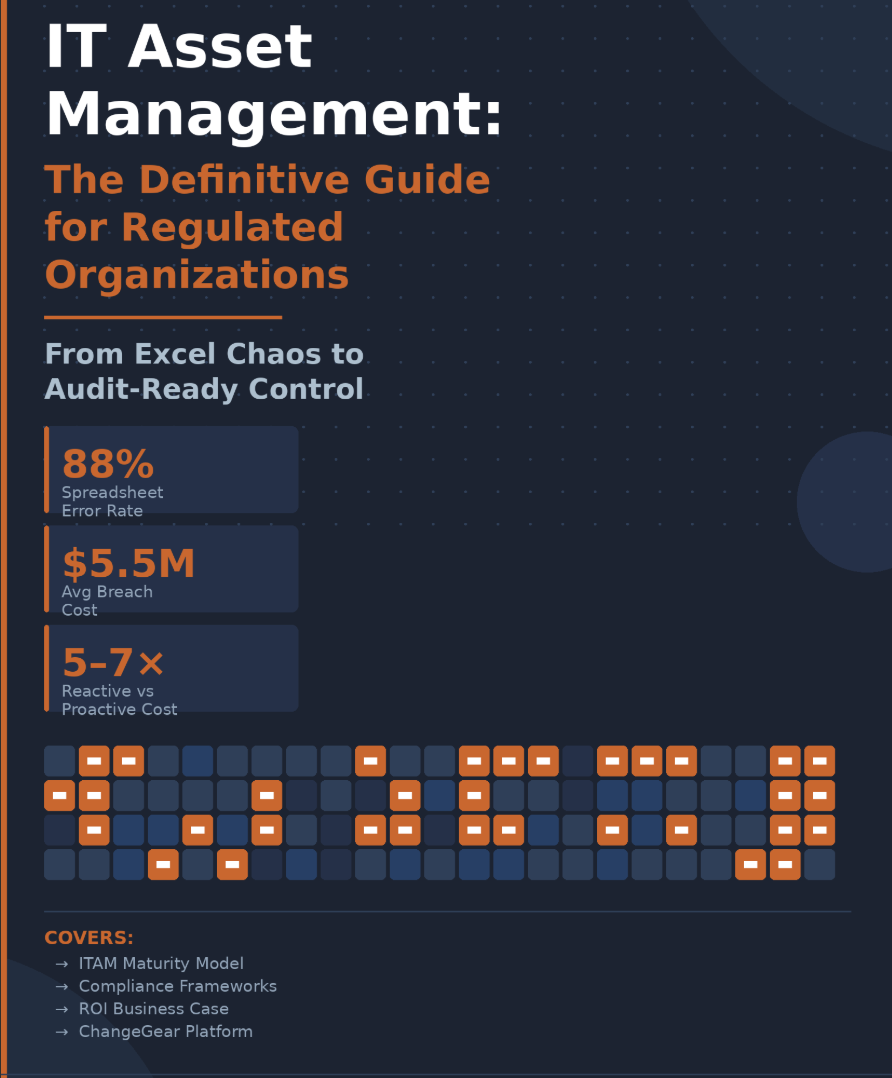Click the arrow bullet beside ChangeGear Platform
Image resolution: width=892 pixels, height=1078 pixels.
pyautogui.click(x=62, y=1032)
